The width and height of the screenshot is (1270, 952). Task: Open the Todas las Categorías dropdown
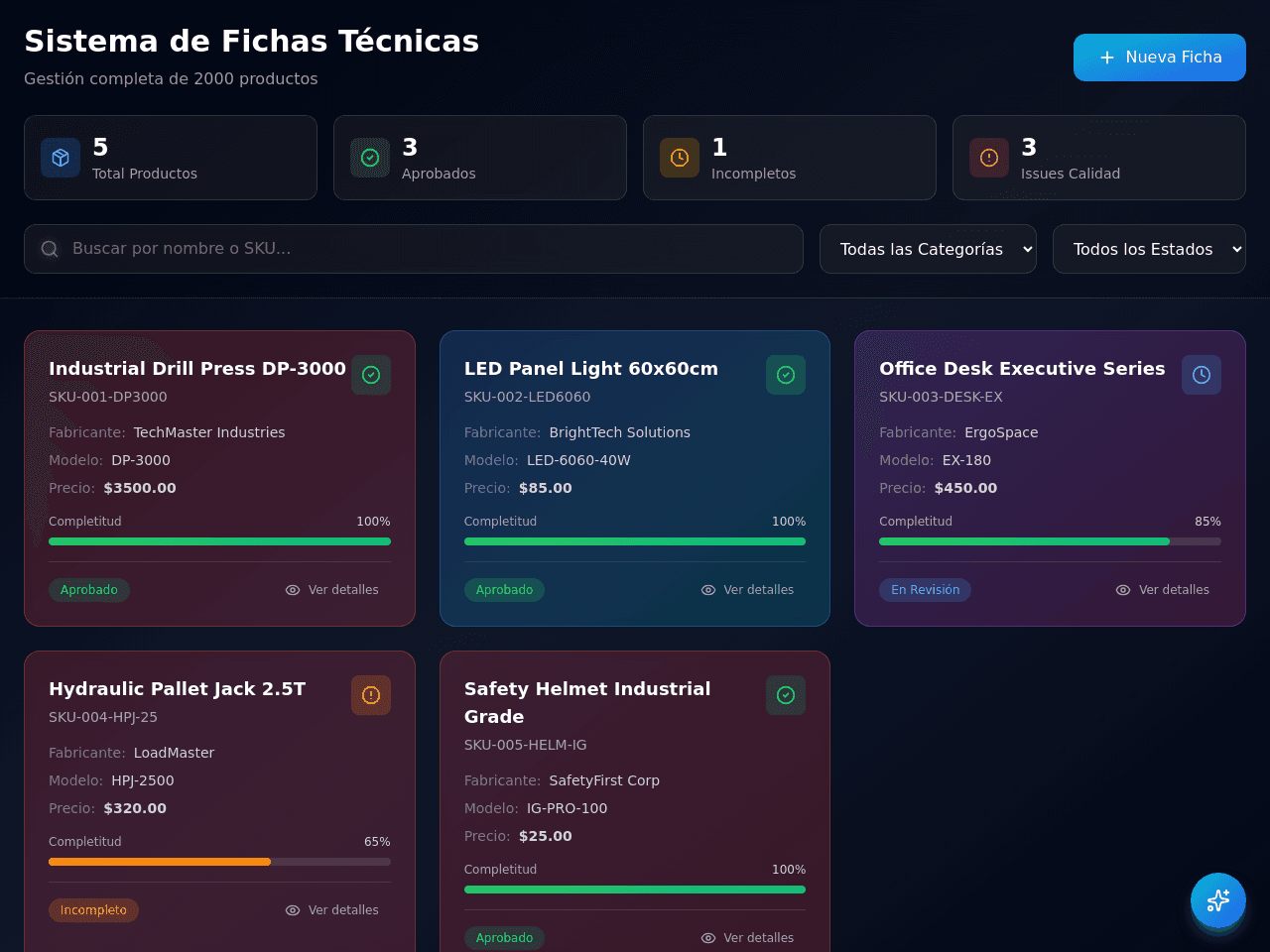[x=928, y=249]
